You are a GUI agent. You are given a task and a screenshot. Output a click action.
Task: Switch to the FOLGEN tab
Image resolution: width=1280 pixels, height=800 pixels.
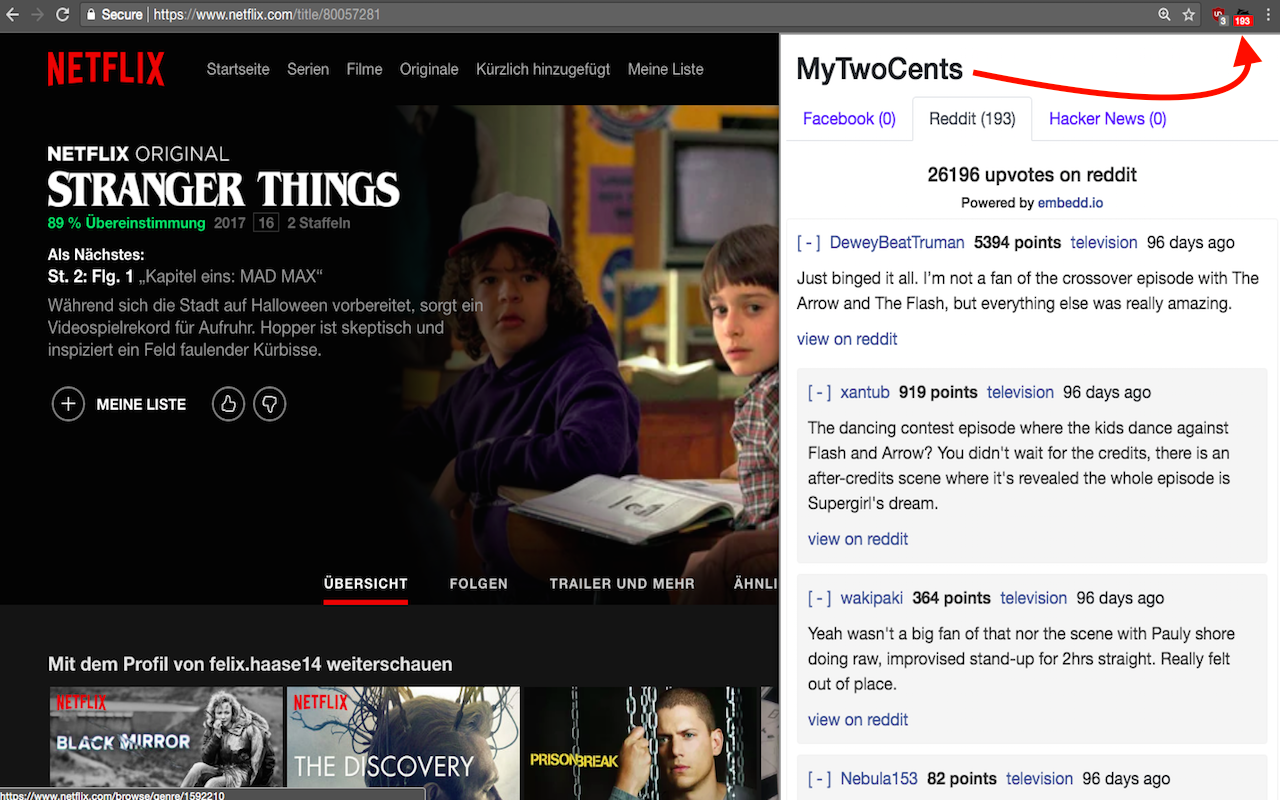(x=479, y=583)
